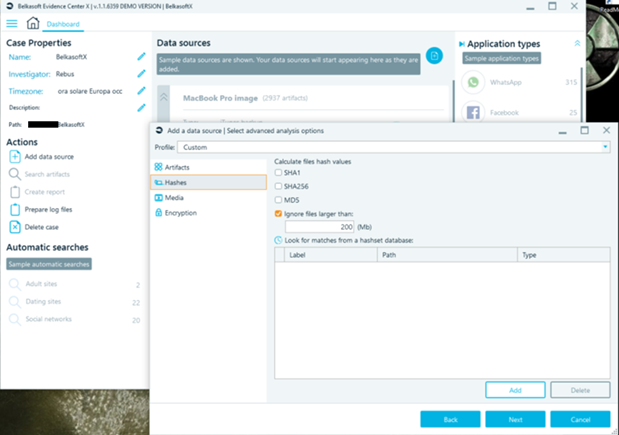The width and height of the screenshot is (619, 435).
Task: Click the Dating sites search icon
Action: (x=15, y=302)
